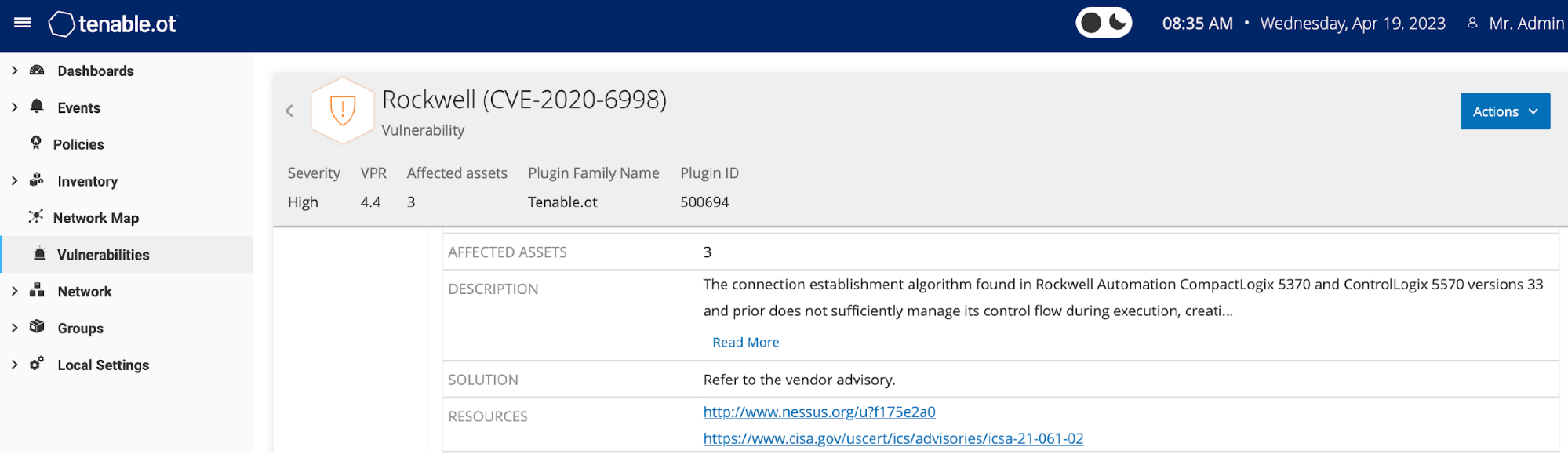This screenshot has height=454, width=1568.
Task: Click the vulnerability shield icon
Action: click(343, 111)
